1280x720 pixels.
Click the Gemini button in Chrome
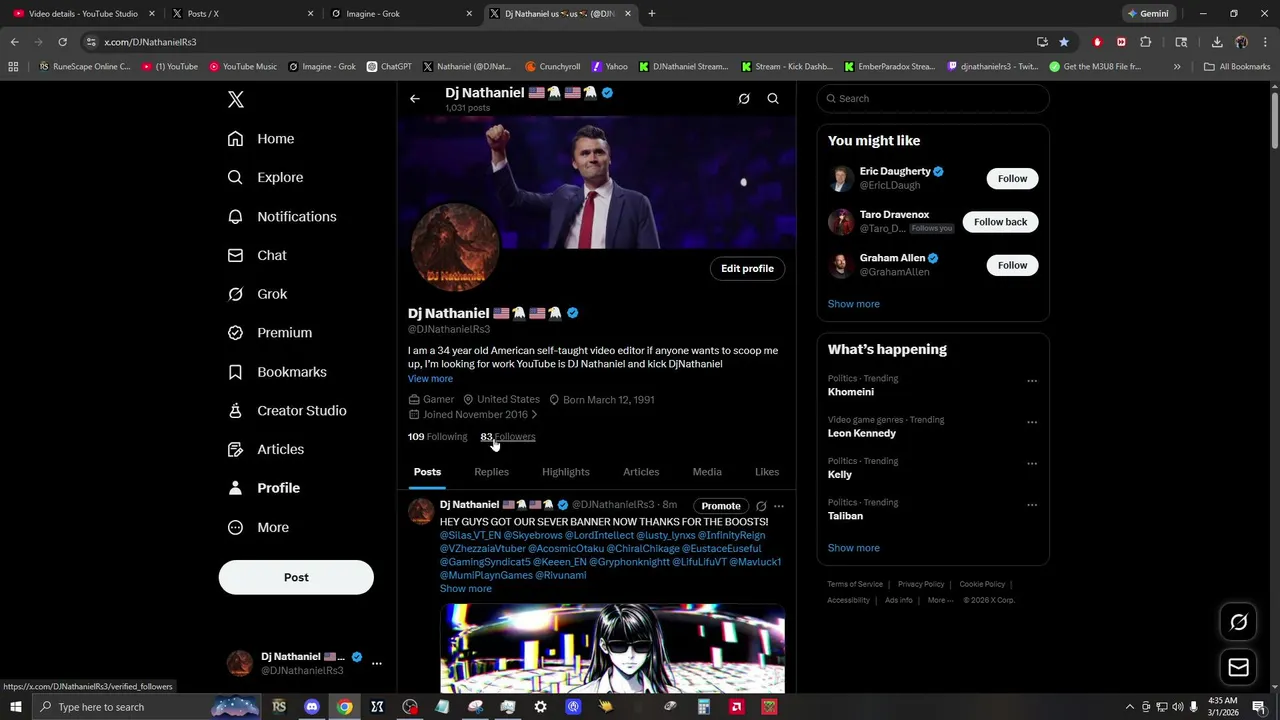point(1148,14)
